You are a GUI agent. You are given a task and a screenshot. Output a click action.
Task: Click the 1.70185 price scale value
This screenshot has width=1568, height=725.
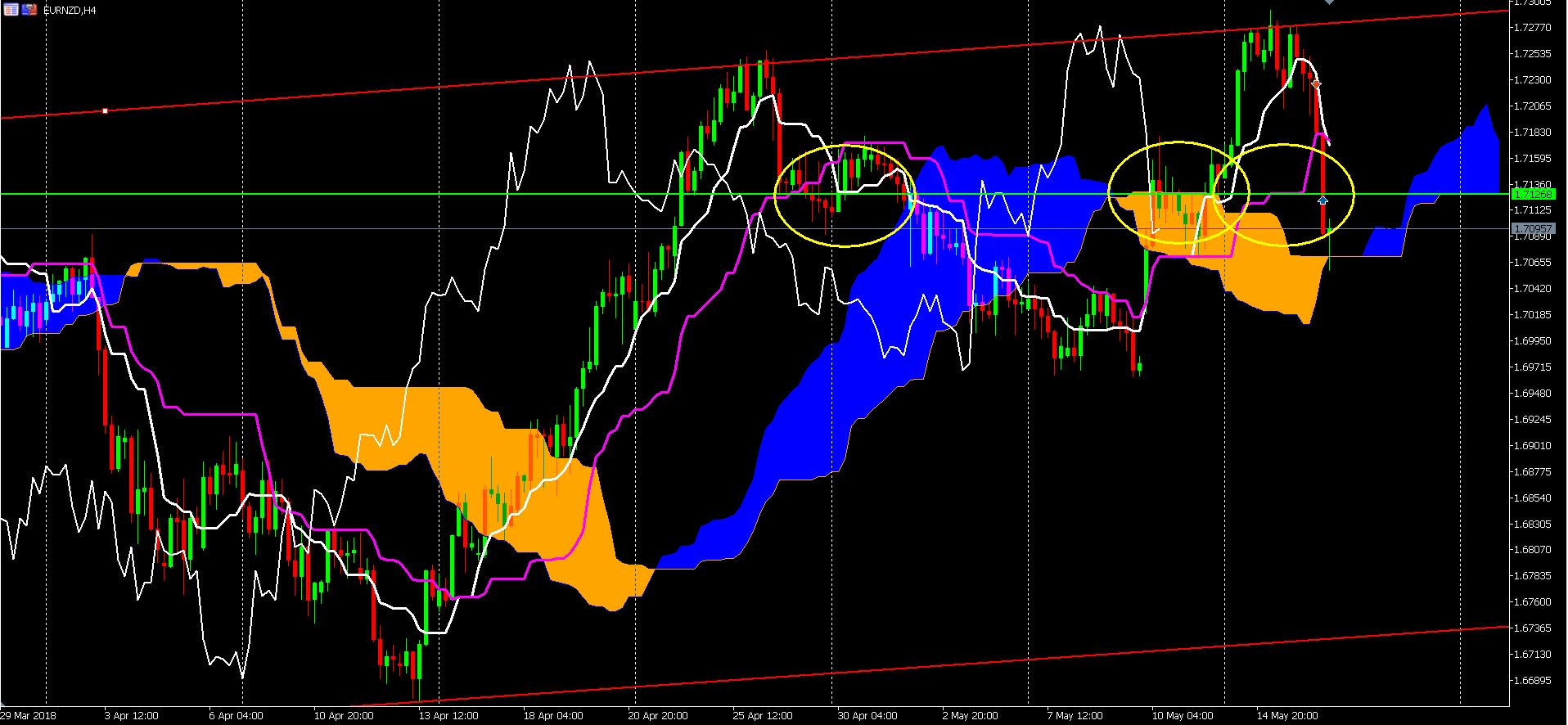[x=1534, y=315]
